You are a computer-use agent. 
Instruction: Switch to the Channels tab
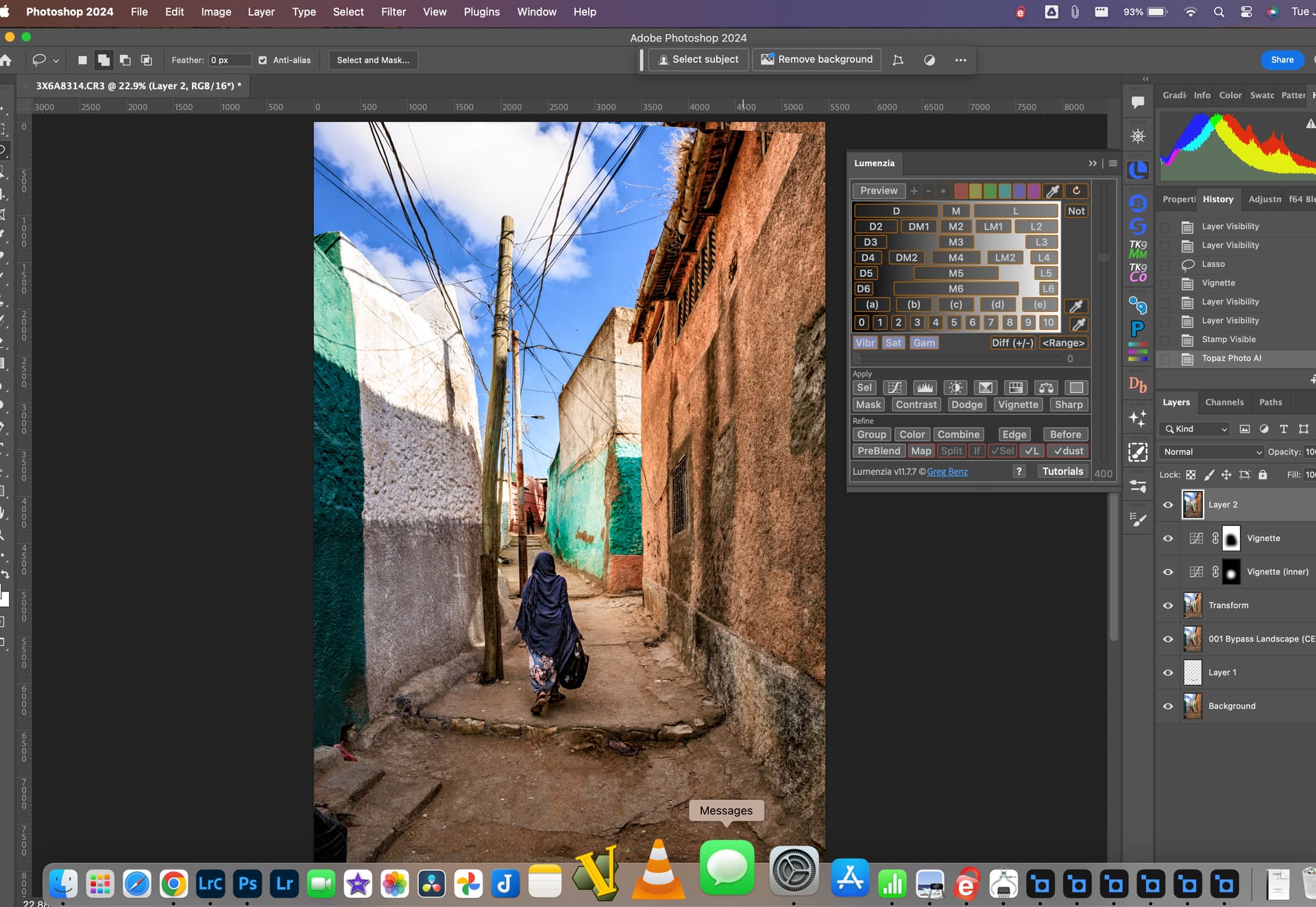pos(1224,402)
